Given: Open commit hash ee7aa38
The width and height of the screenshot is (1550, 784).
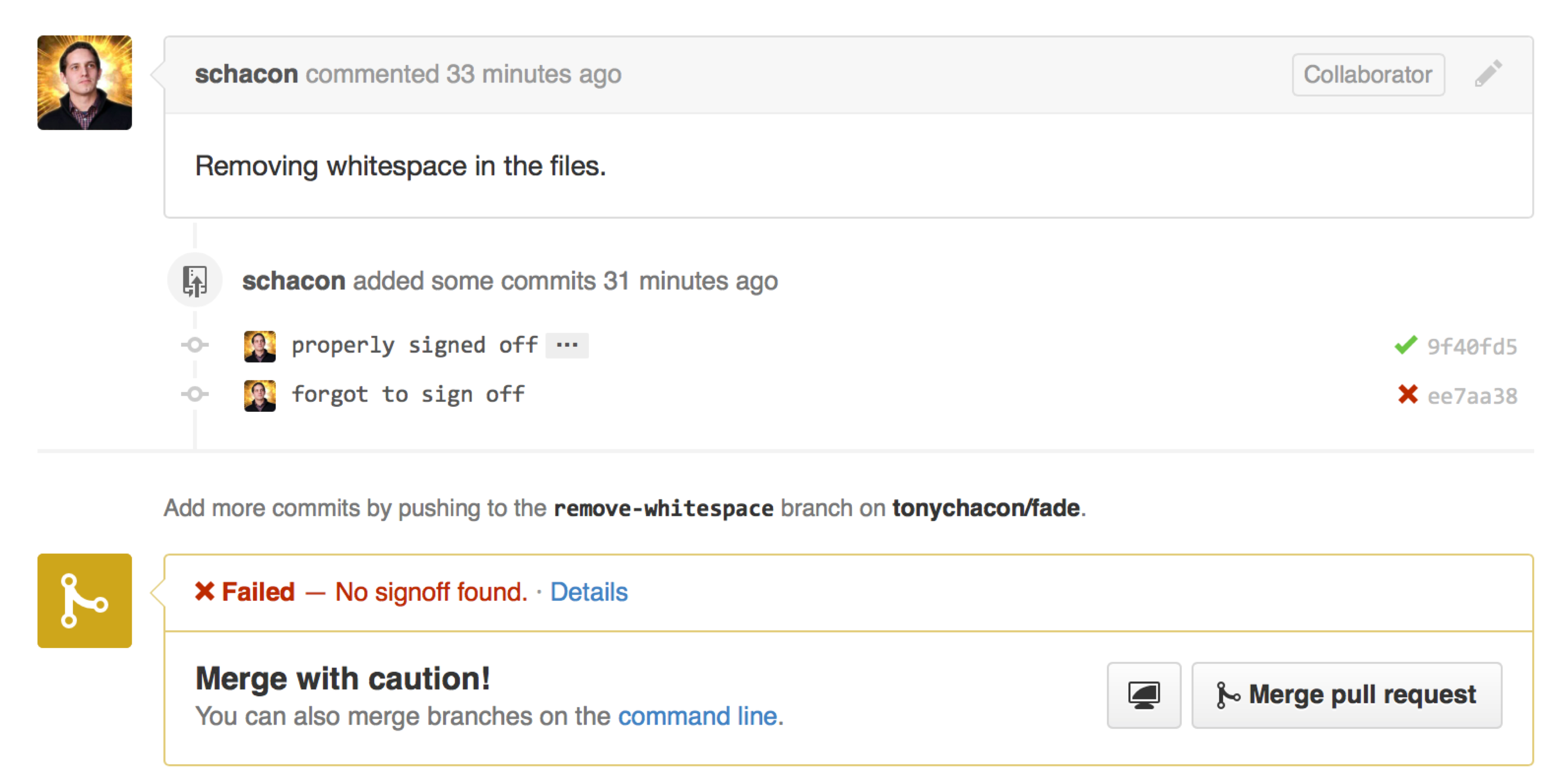Looking at the screenshot, I should [x=1472, y=396].
